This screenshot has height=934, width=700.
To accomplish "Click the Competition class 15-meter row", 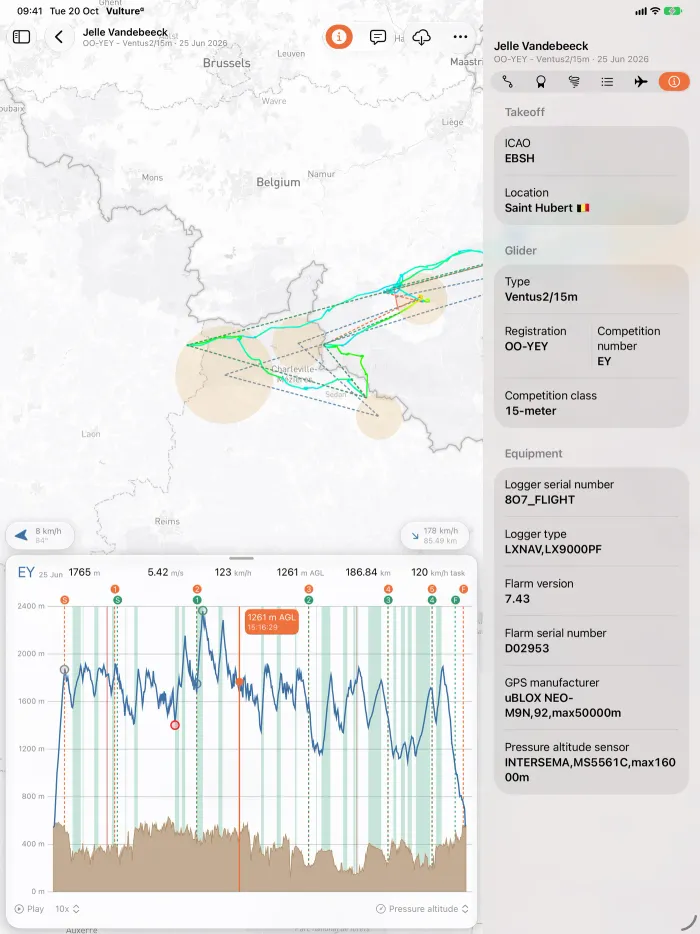I will [592, 403].
